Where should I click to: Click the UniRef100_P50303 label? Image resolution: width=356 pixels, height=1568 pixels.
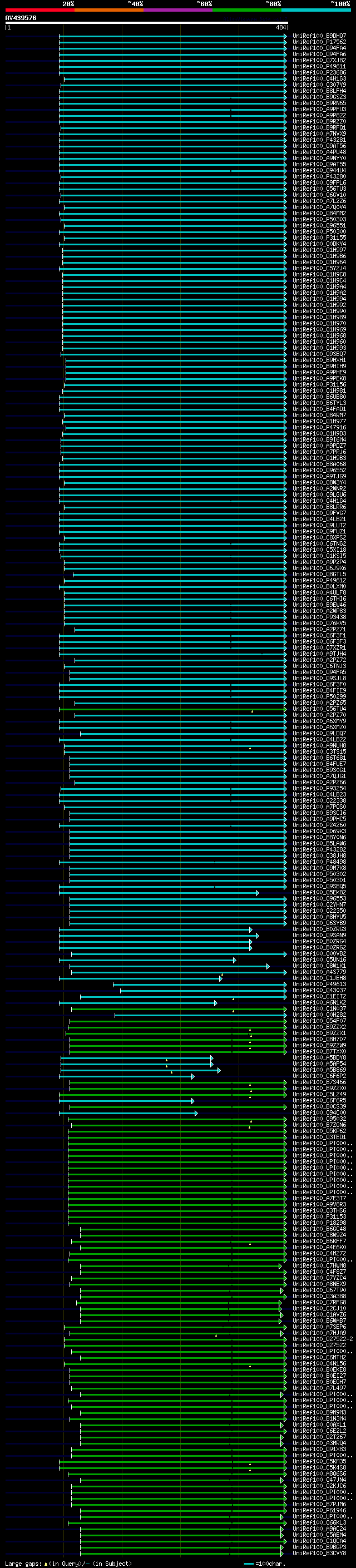coord(319,219)
